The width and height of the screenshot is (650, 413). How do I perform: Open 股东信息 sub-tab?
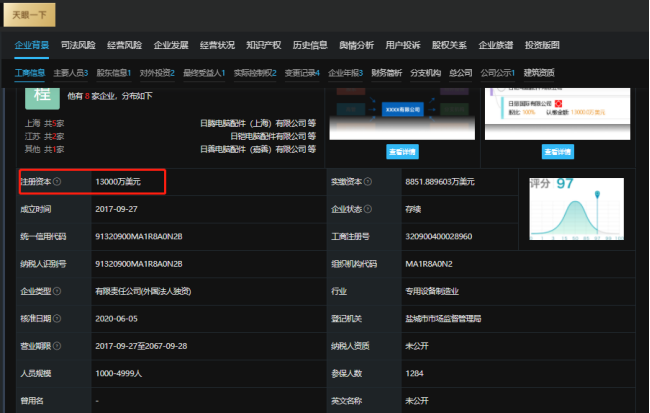(x=114, y=73)
